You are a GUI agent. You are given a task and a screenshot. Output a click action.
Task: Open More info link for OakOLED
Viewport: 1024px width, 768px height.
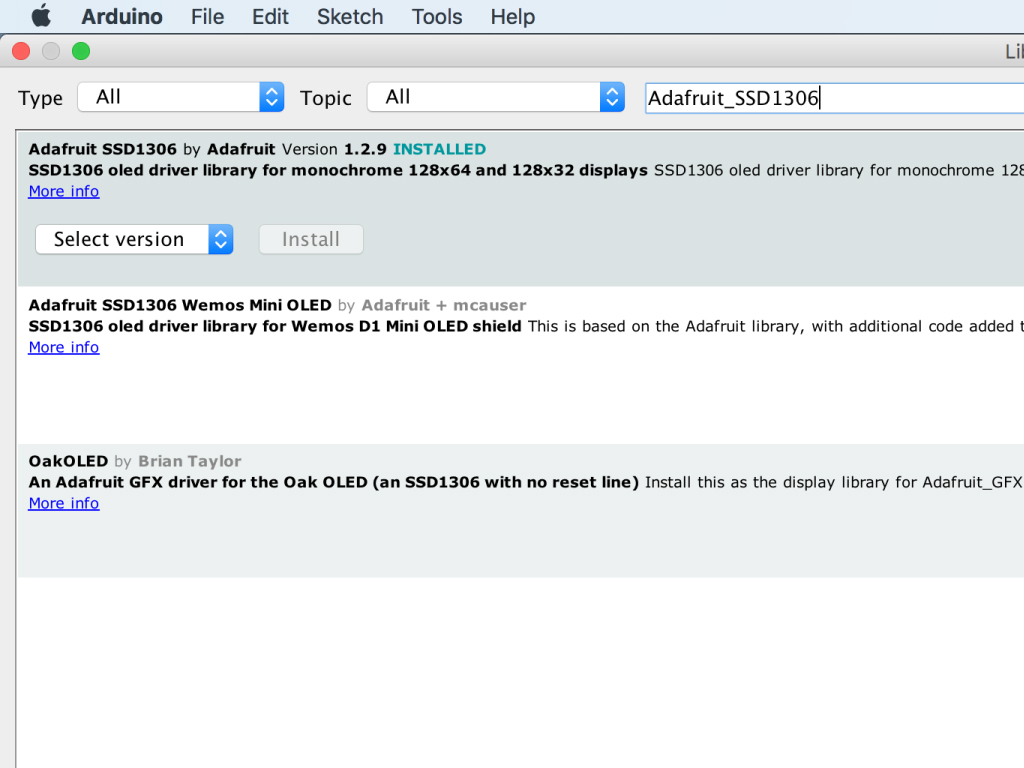64,504
